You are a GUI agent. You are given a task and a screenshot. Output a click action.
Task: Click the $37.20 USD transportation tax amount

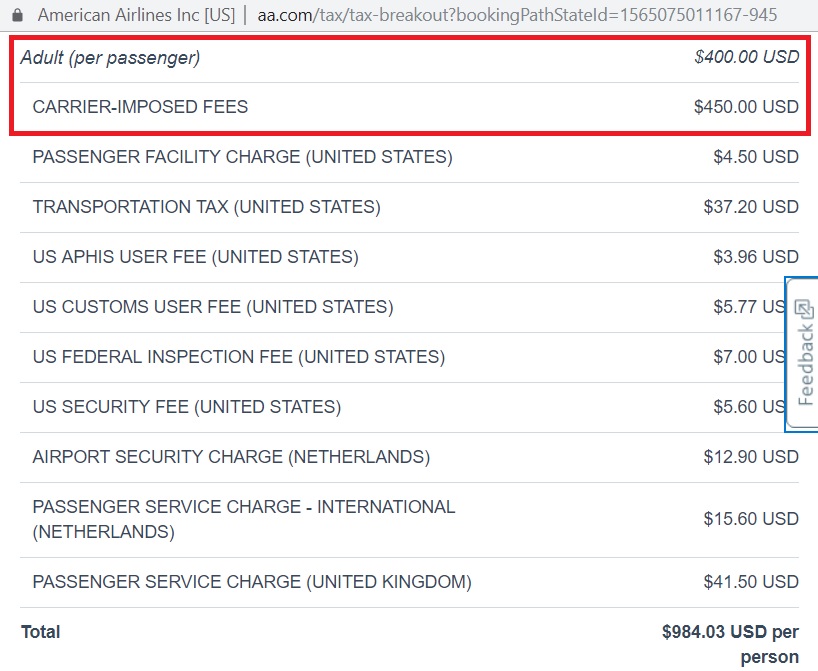point(750,207)
